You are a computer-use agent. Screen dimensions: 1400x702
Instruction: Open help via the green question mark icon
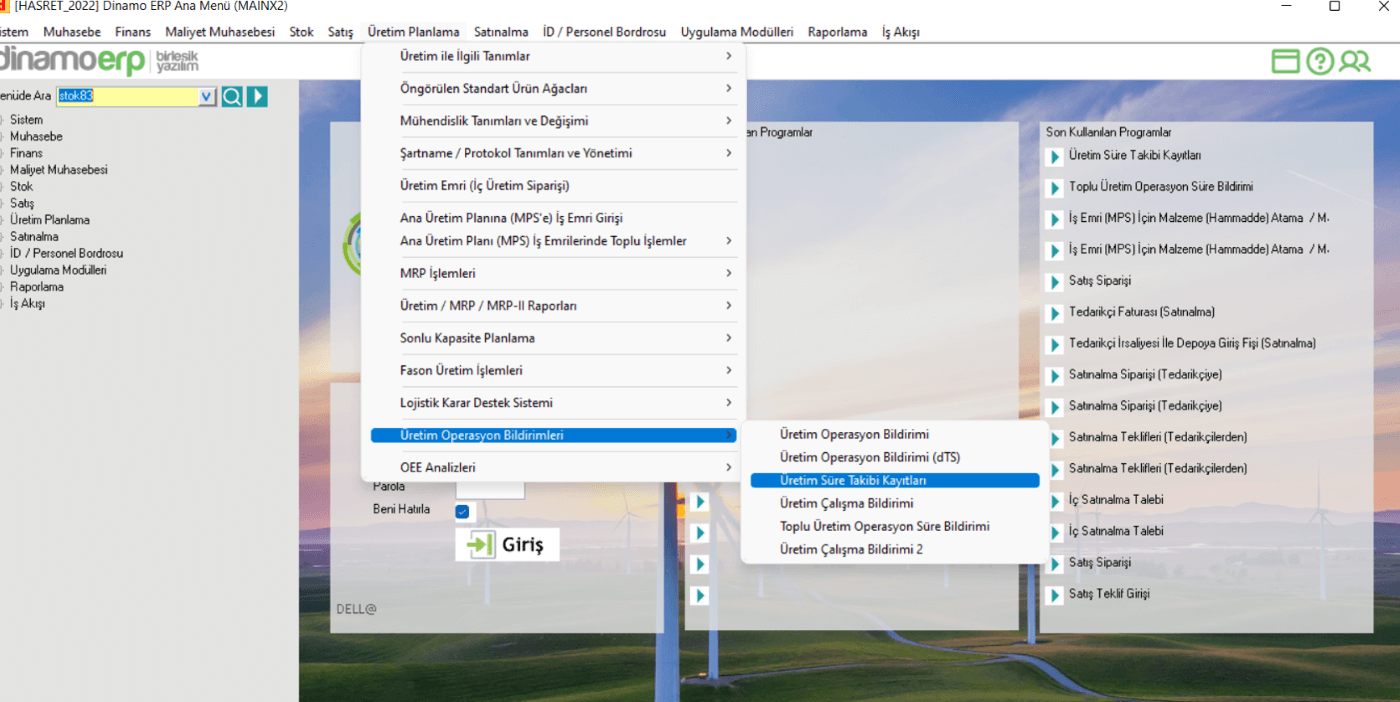coord(1320,61)
